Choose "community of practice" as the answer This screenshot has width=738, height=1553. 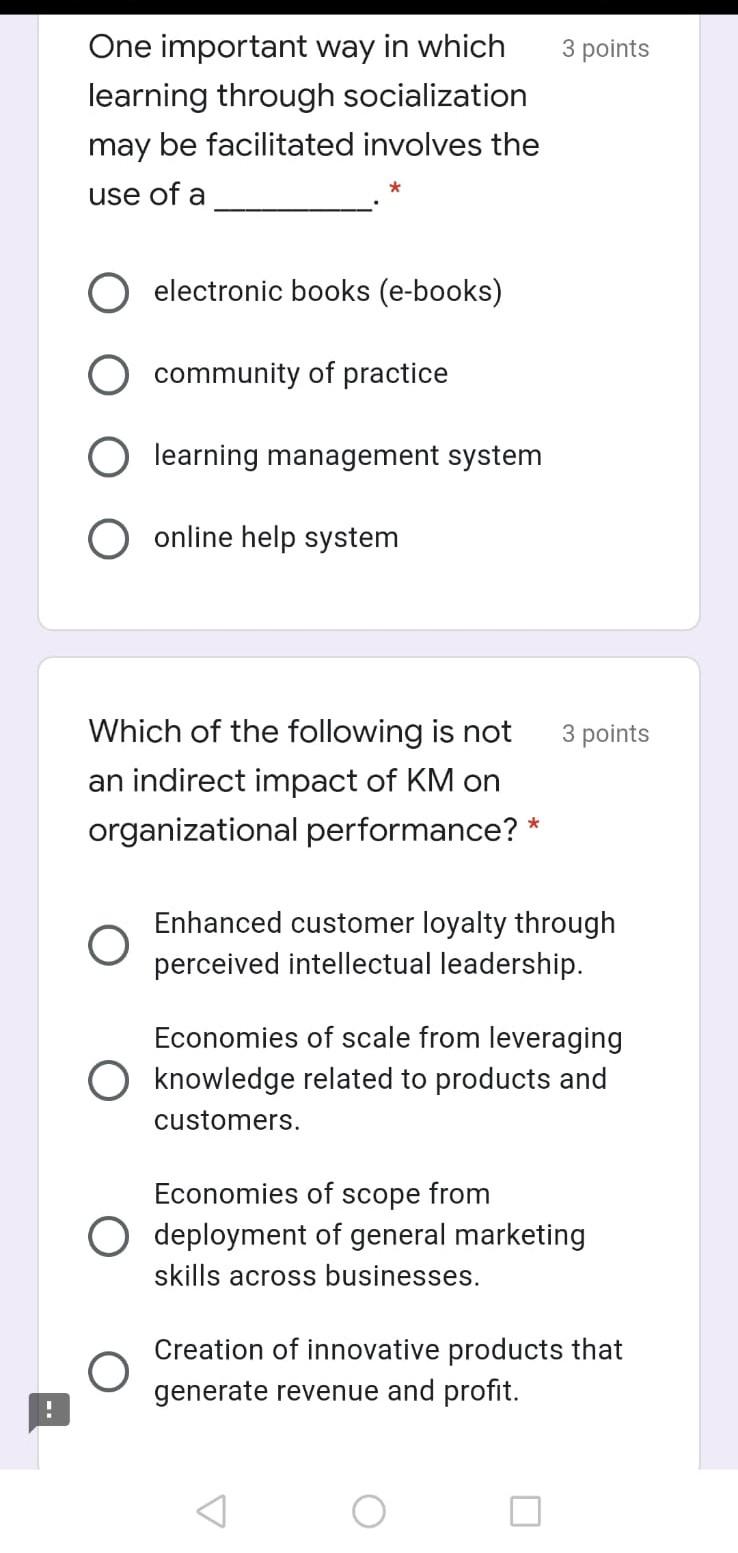tap(108, 374)
